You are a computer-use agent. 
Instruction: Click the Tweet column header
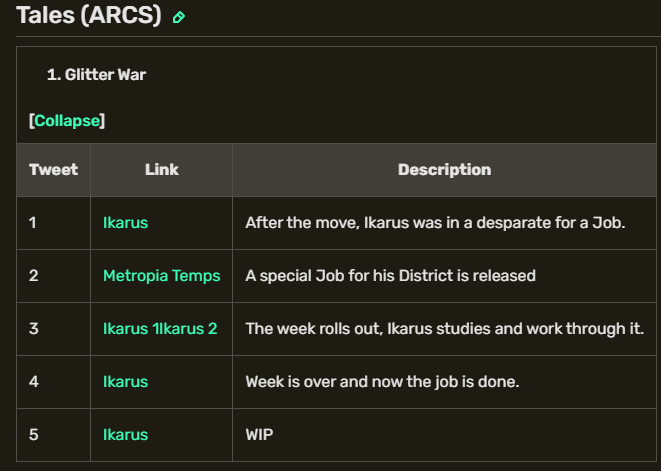53,169
